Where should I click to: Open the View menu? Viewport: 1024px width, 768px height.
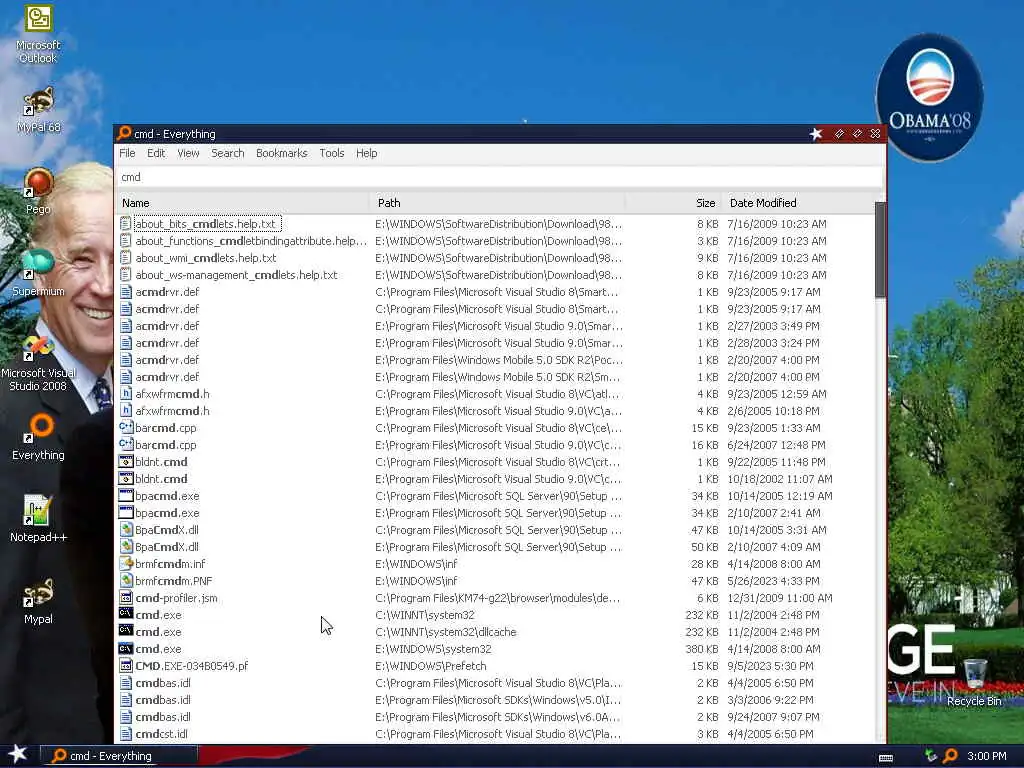point(188,153)
